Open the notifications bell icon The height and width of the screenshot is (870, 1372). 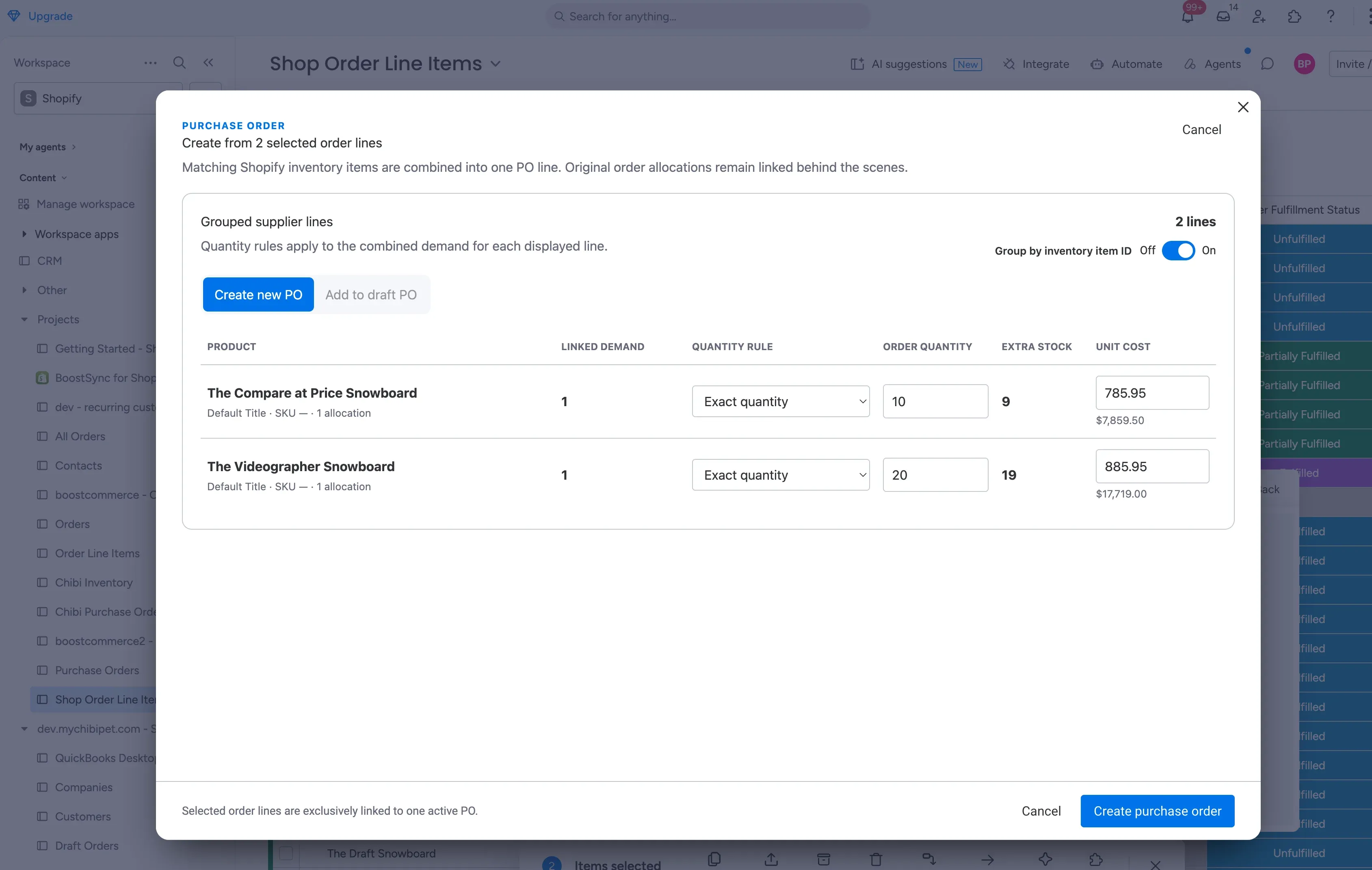pos(1187,17)
